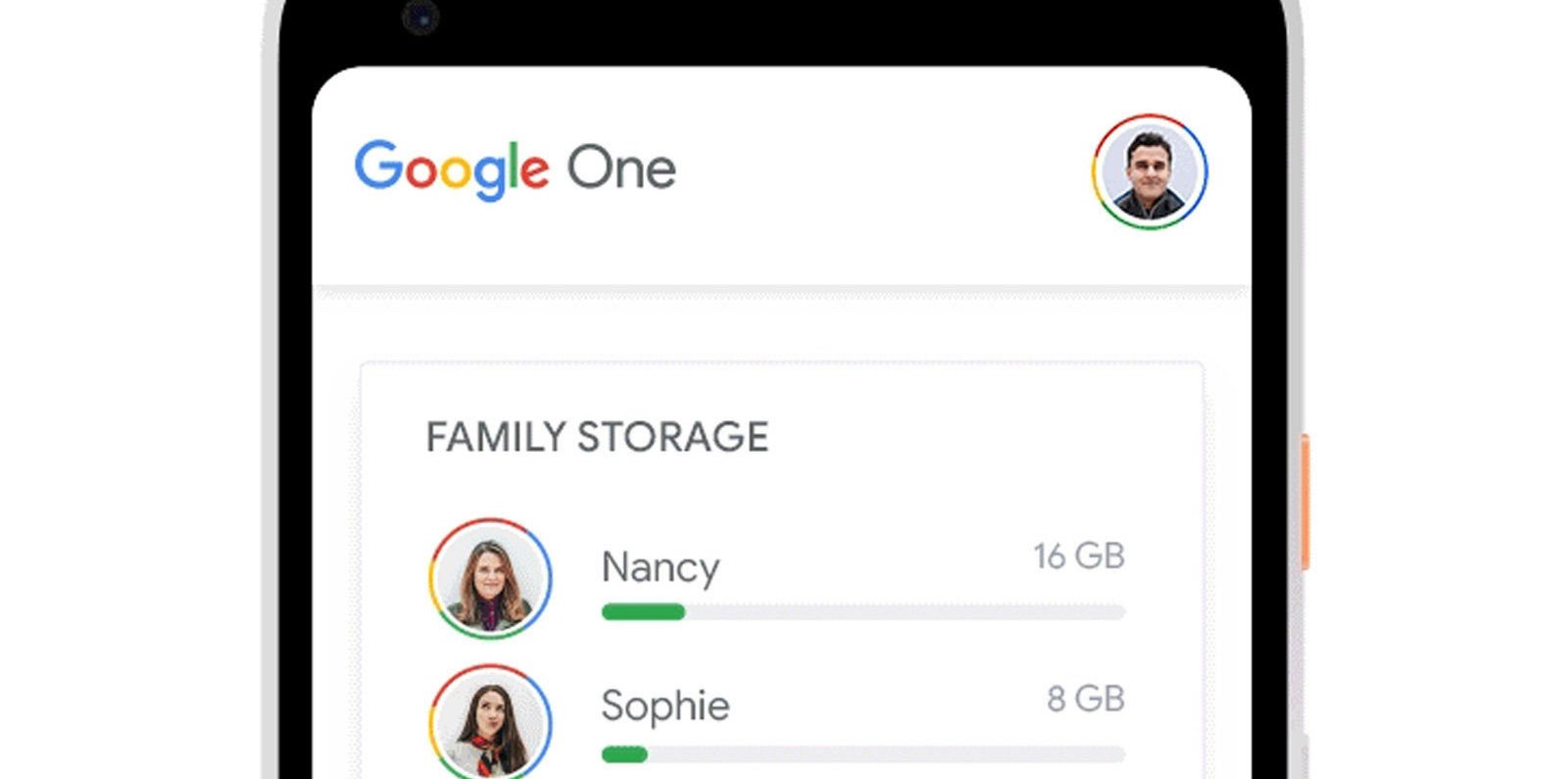Click the gray unfilled part of Sophie's bar
The width and height of the screenshot is (1568, 779).
[x=887, y=755]
